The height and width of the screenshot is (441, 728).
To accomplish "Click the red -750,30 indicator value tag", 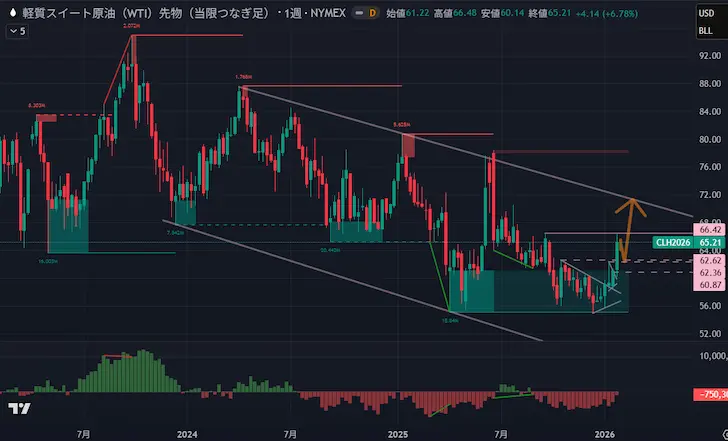I will pyautogui.click(x=710, y=395).
